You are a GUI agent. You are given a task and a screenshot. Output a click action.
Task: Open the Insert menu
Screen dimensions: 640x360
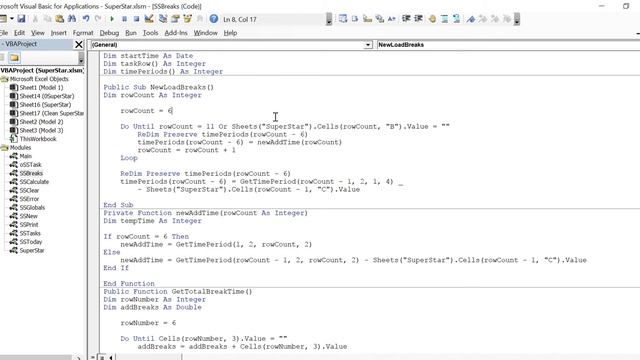[x=58, y=33]
